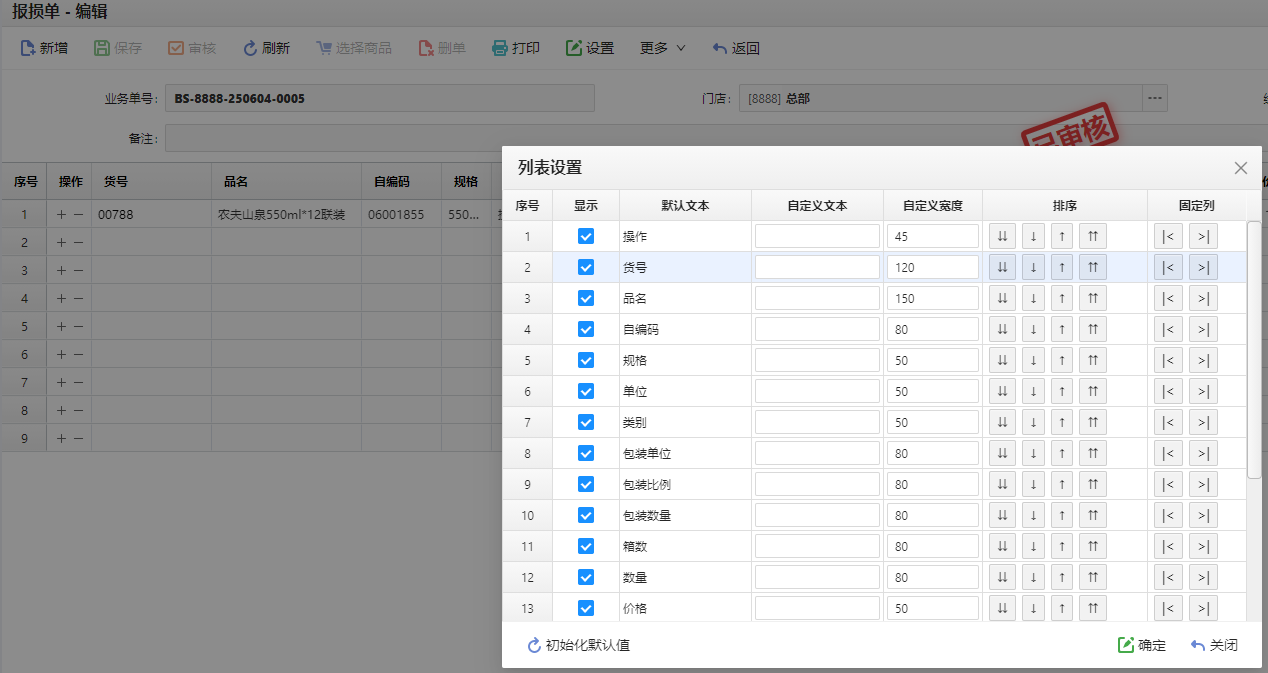Pin 货号 column to right
Viewport: 1268px width, 673px height.
tap(1203, 268)
